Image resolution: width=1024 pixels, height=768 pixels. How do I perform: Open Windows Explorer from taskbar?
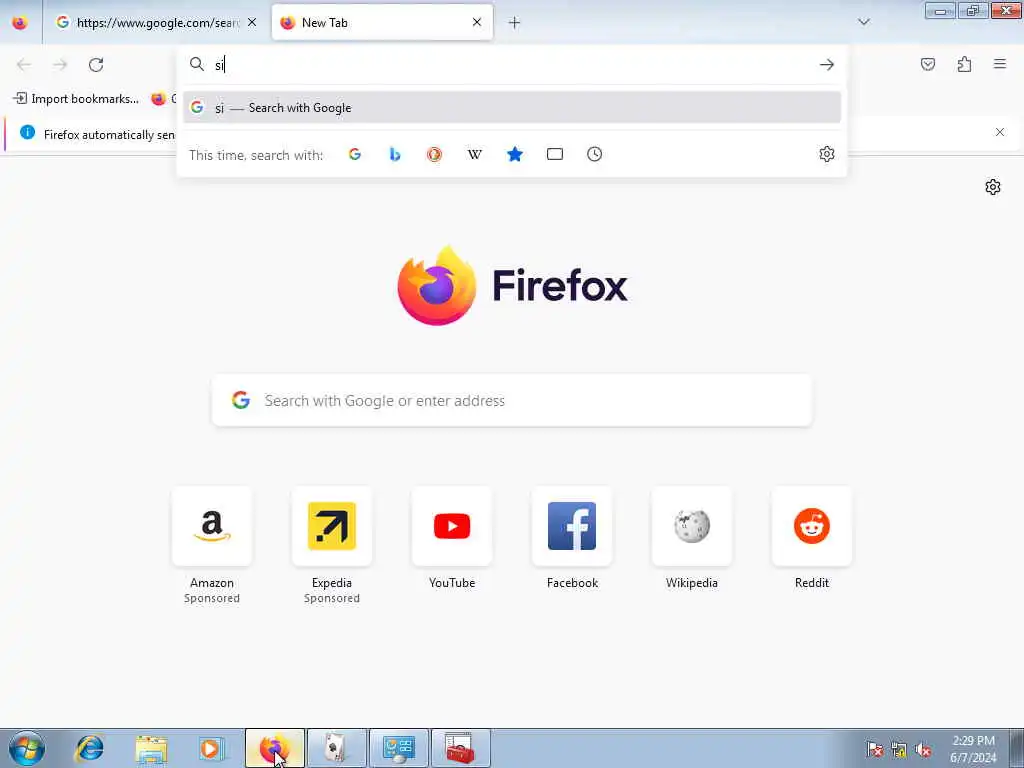coord(152,748)
